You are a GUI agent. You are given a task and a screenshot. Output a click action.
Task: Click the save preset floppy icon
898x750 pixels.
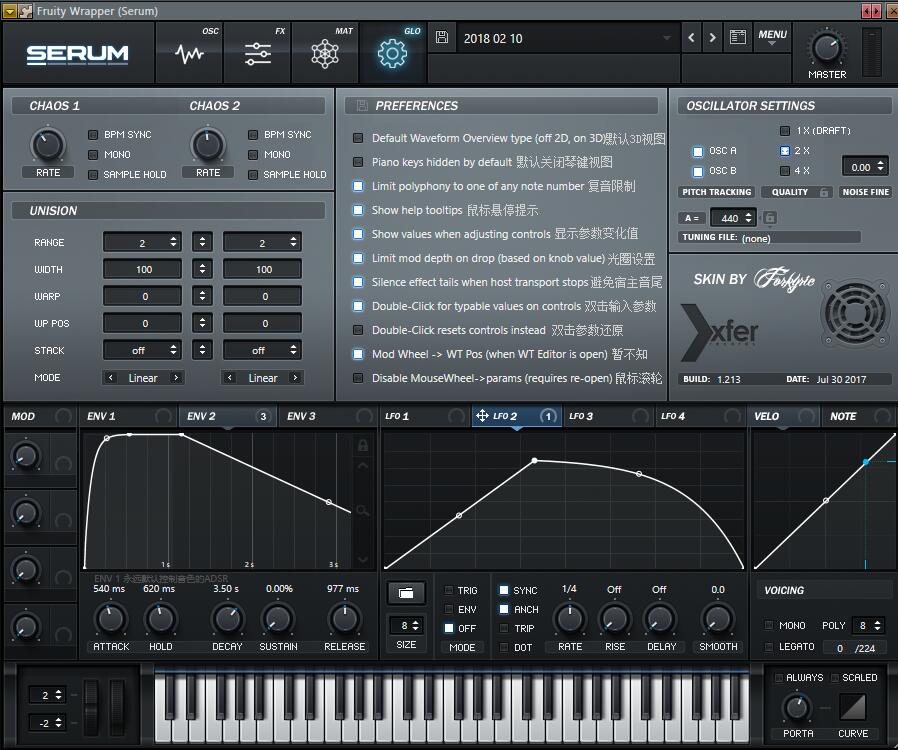tap(442, 38)
